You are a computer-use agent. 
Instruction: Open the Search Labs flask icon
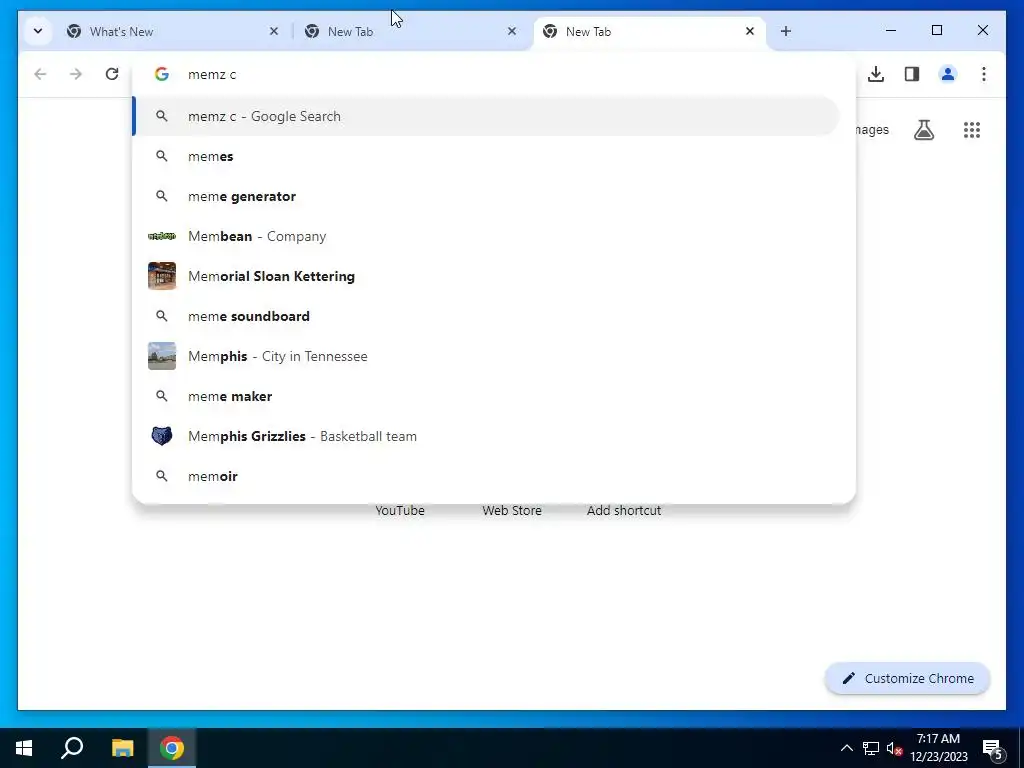pyautogui.click(x=923, y=130)
